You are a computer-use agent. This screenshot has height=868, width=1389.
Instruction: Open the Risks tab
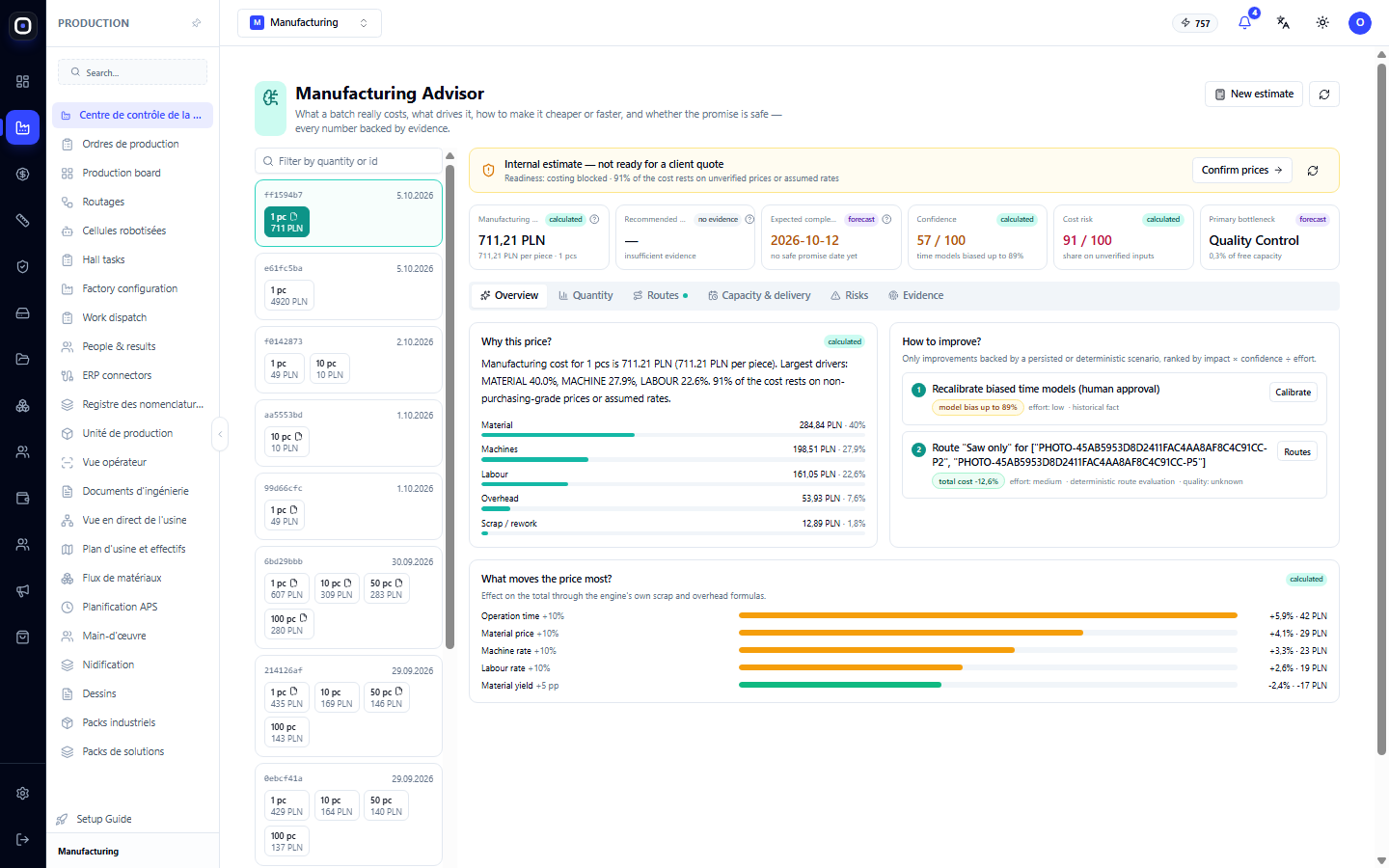[850, 295]
